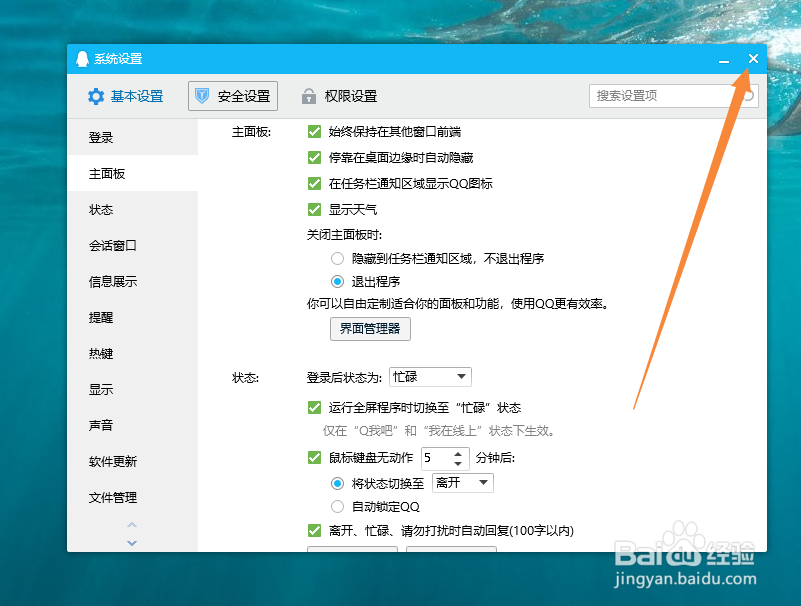Viewport: 801px width, 606px height.
Task: Select the 自动锁定QQ radio option
Action: [x=337, y=507]
